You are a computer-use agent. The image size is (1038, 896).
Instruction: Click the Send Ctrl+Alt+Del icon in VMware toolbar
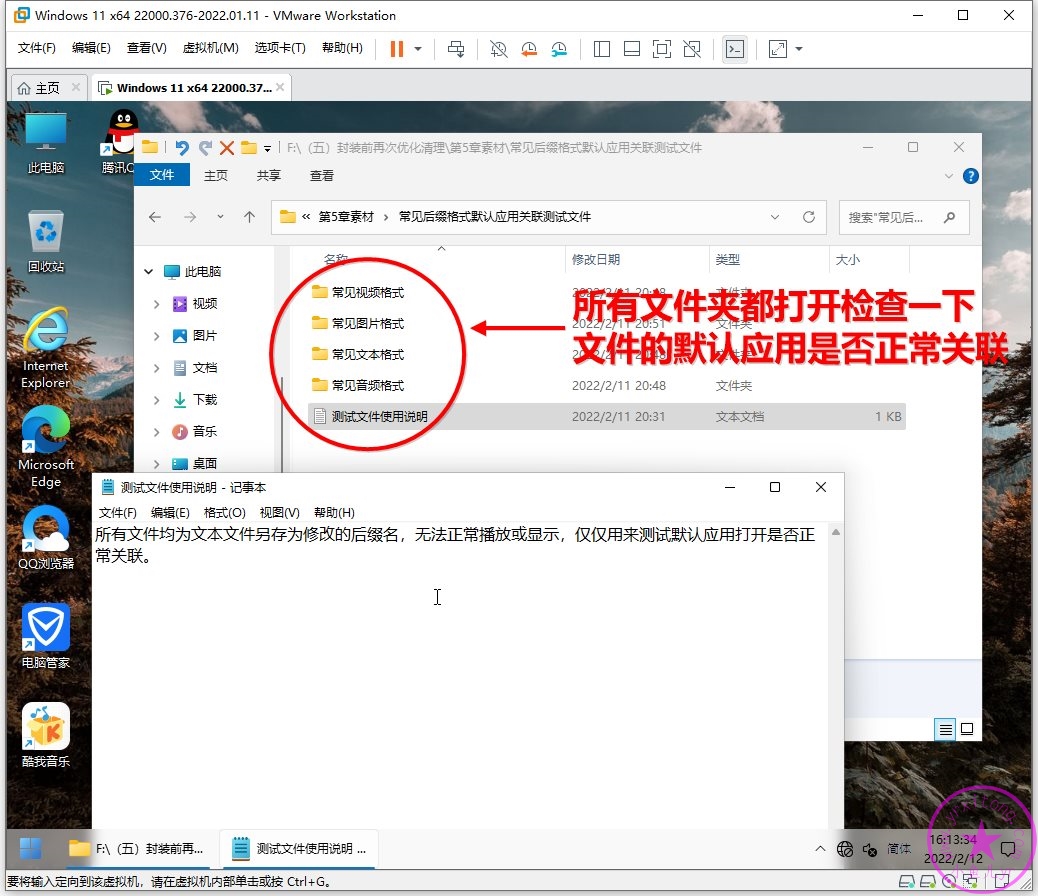coord(456,48)
